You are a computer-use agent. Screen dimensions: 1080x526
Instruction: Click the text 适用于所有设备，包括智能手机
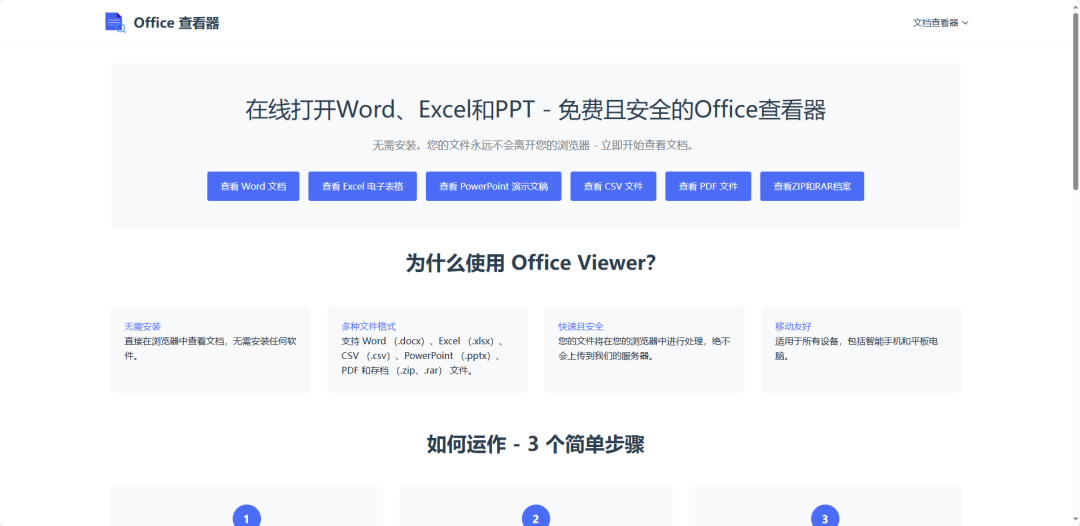(x=856, y=348)
